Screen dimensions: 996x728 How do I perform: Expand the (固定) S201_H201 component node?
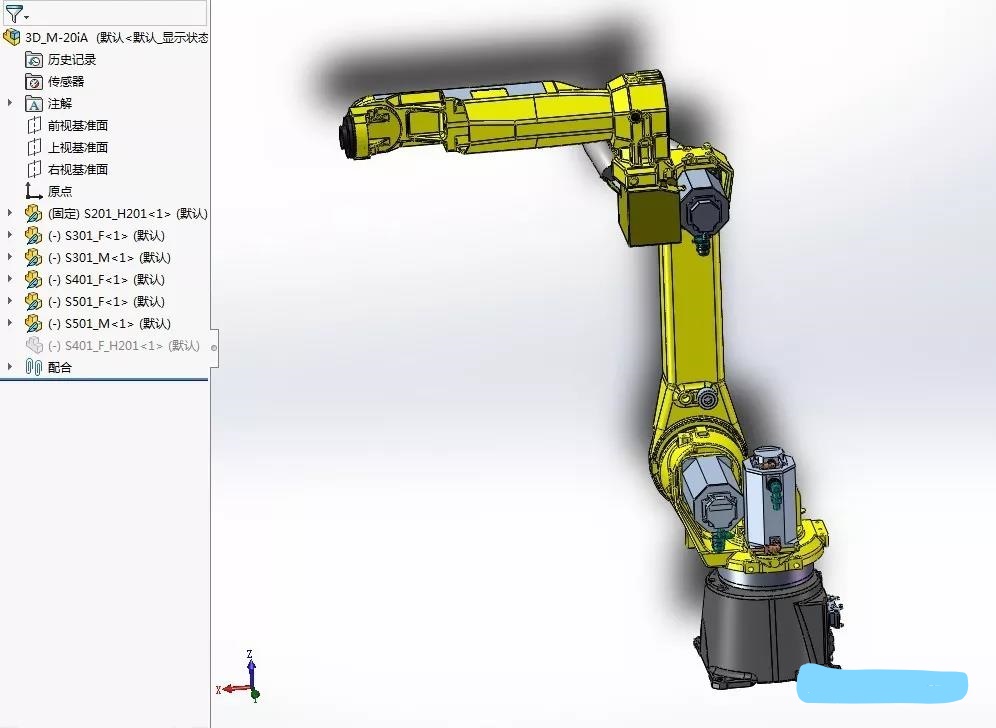(x=10, y=213)
